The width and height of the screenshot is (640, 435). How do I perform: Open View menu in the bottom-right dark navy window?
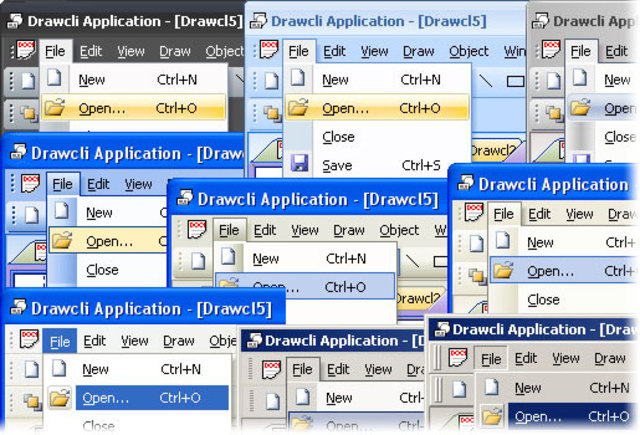pyautogui.click(x=566, y=359)
